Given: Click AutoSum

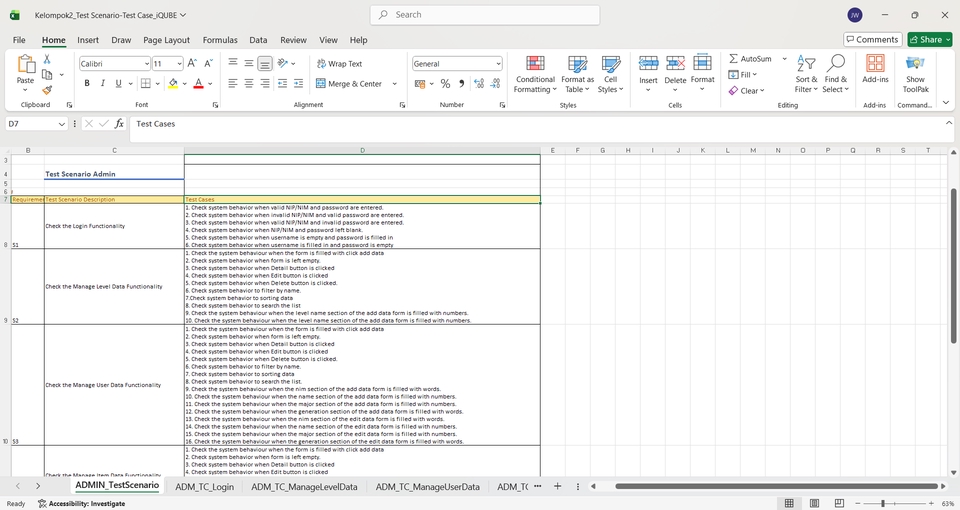Looking at the screenshot, I should point(750,59).
